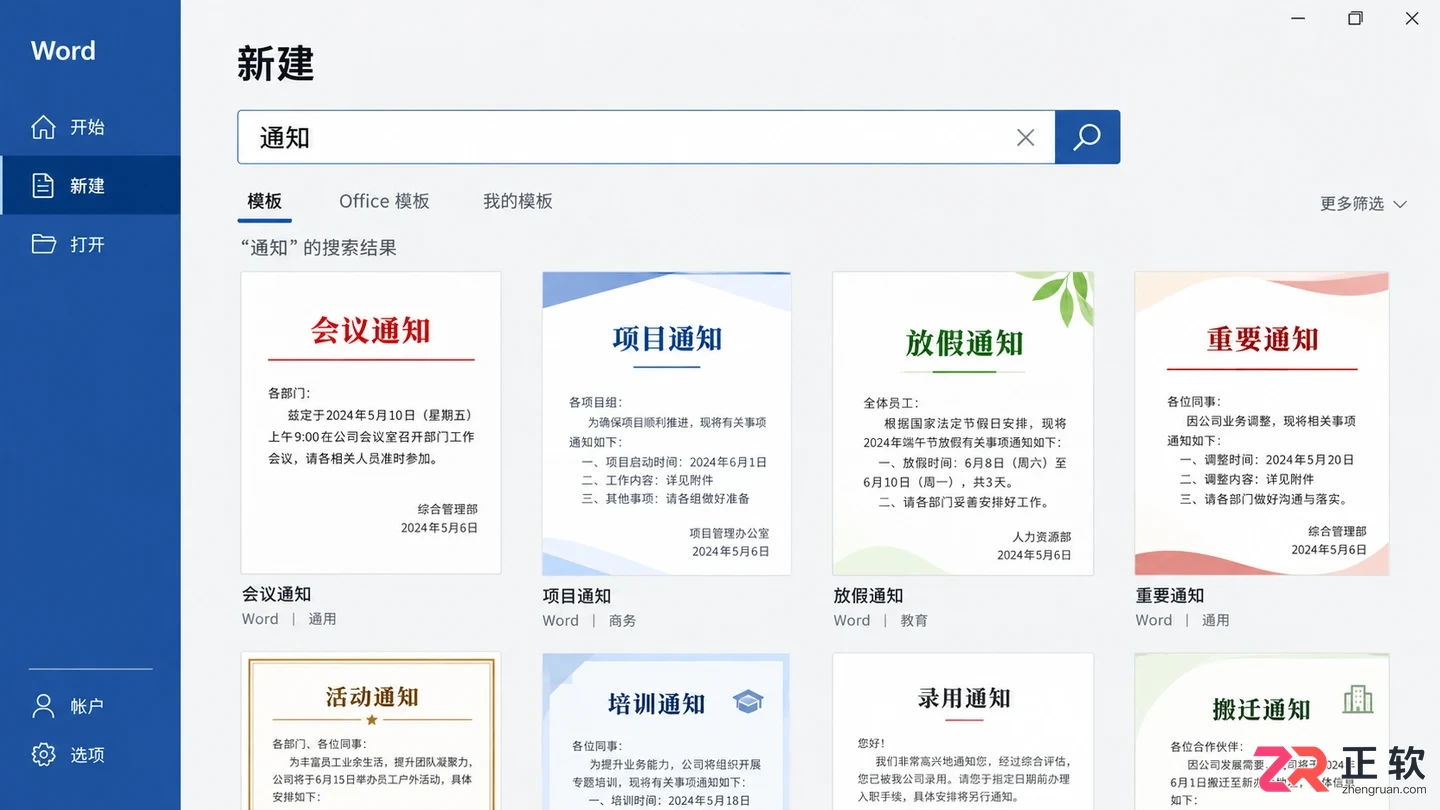
Task: Click the 商务 category label under 项目通知
Action: click(622, 621)
